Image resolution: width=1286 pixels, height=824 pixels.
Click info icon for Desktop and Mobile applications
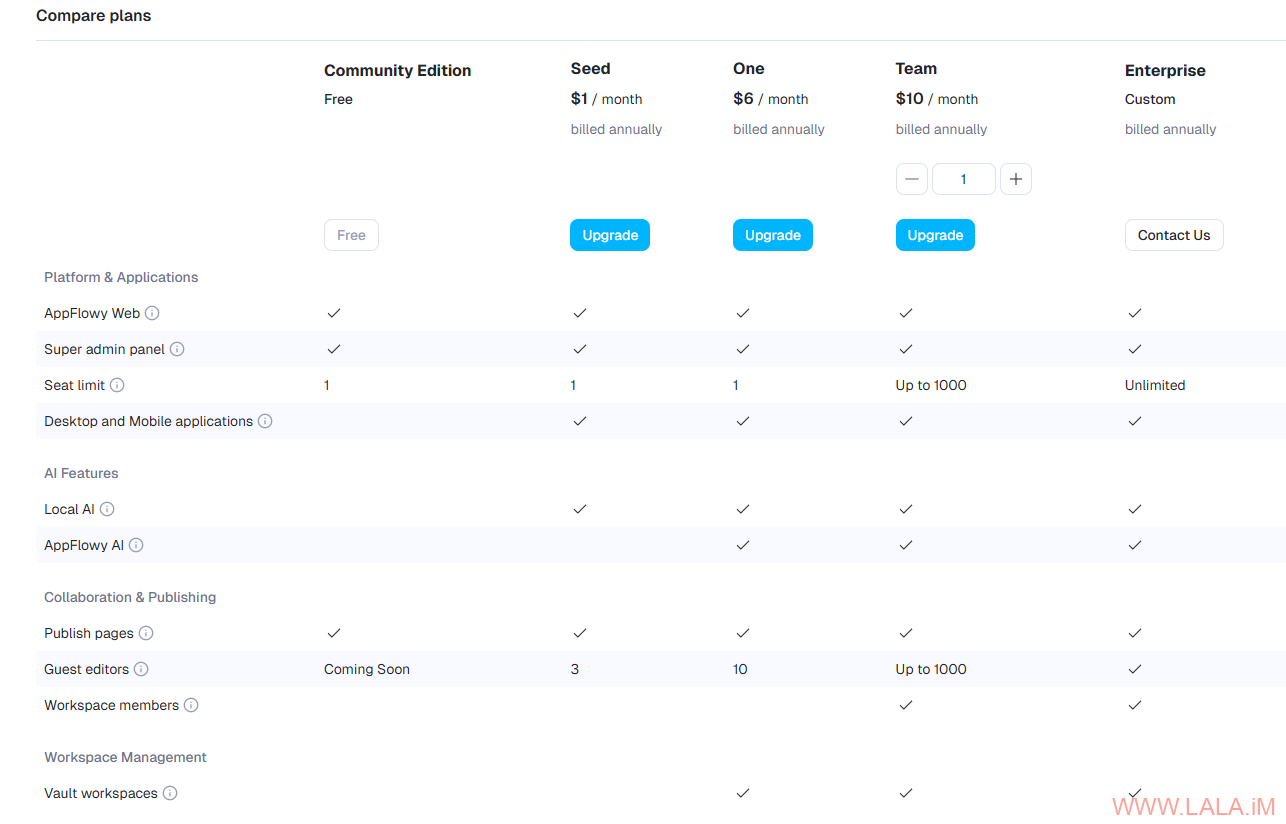tap(265, 421)
